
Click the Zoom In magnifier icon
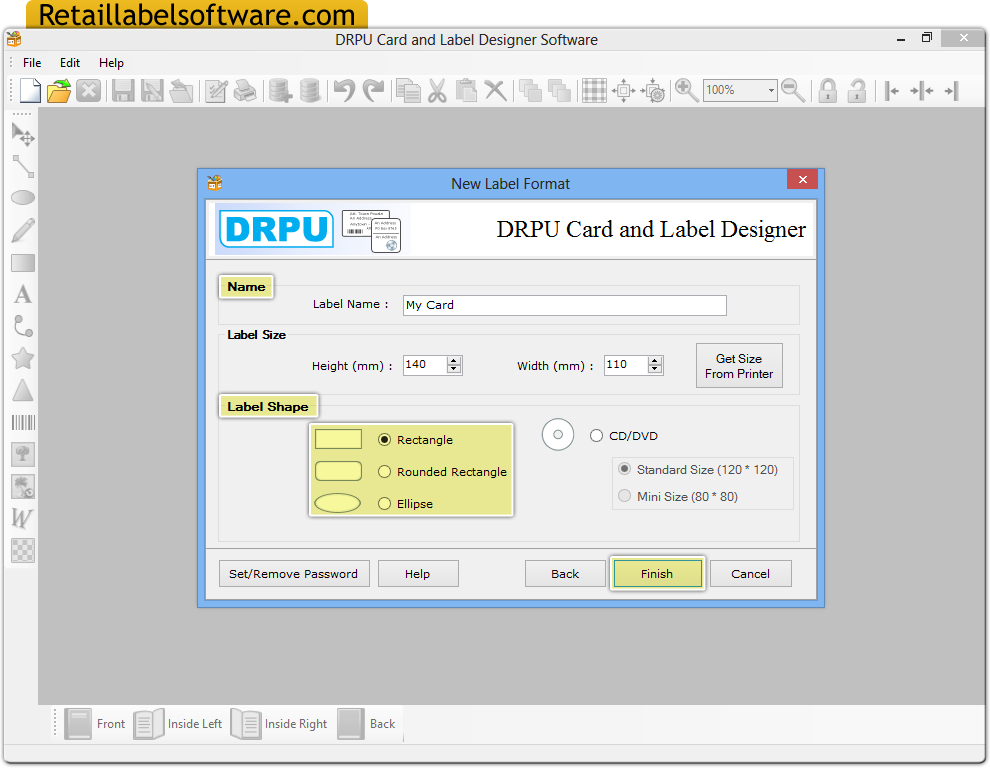pyautogui.click(x=686, y=90)
